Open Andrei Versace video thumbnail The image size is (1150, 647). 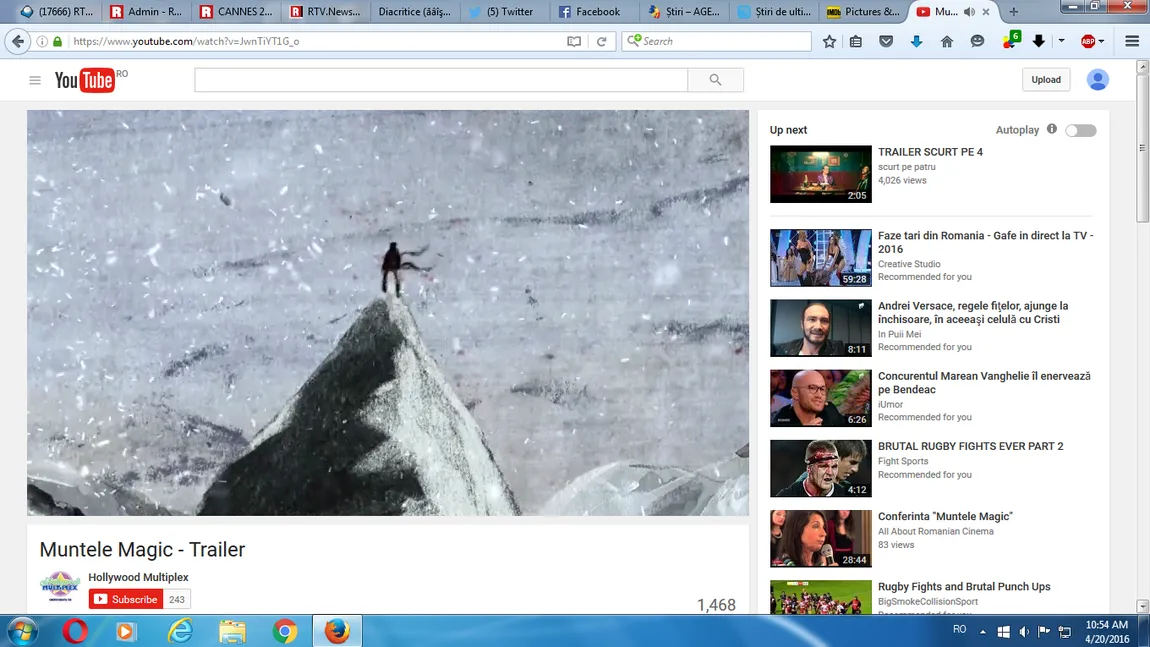coord(821,328)
